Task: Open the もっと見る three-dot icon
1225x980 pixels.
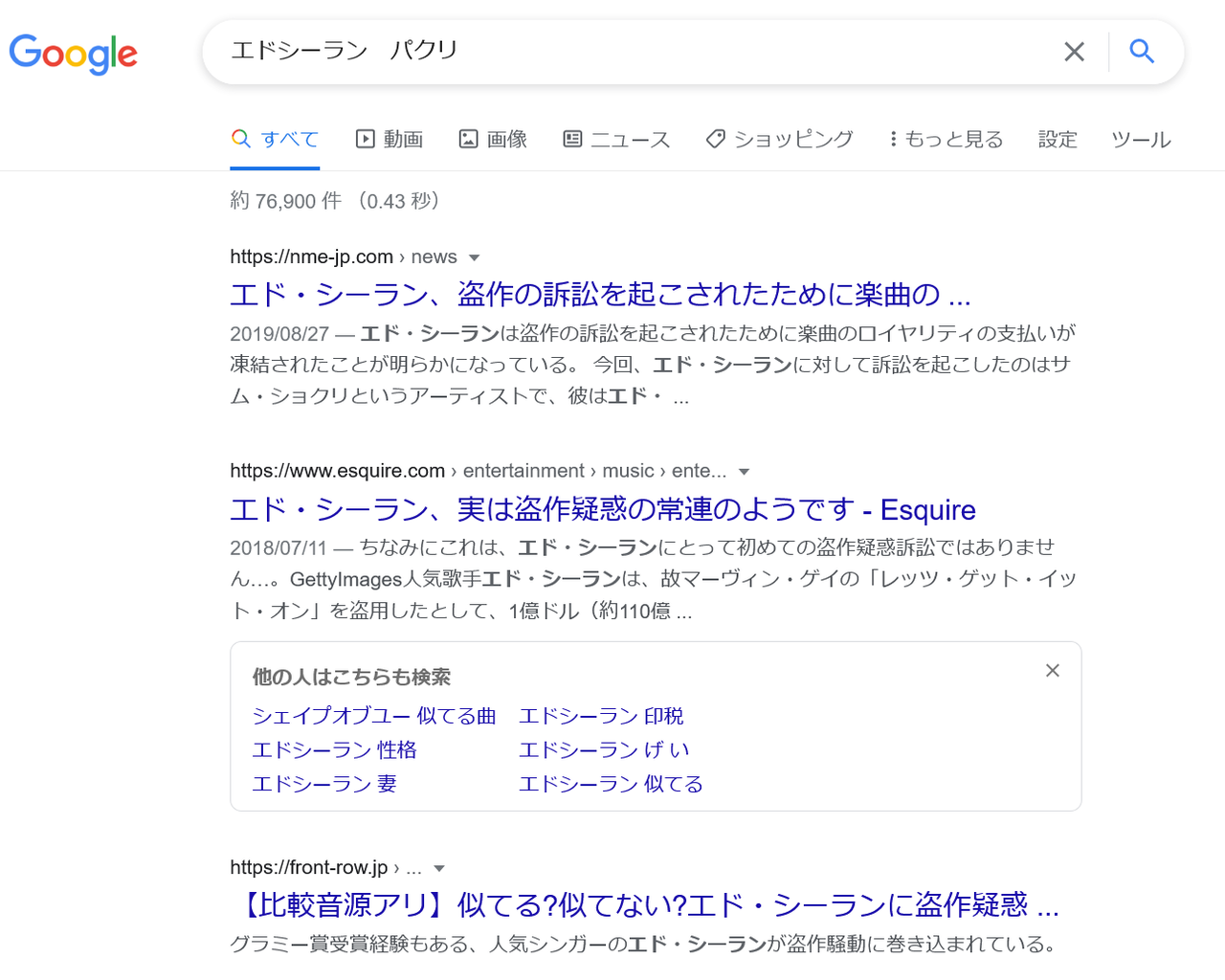Action: click(894, 139)
